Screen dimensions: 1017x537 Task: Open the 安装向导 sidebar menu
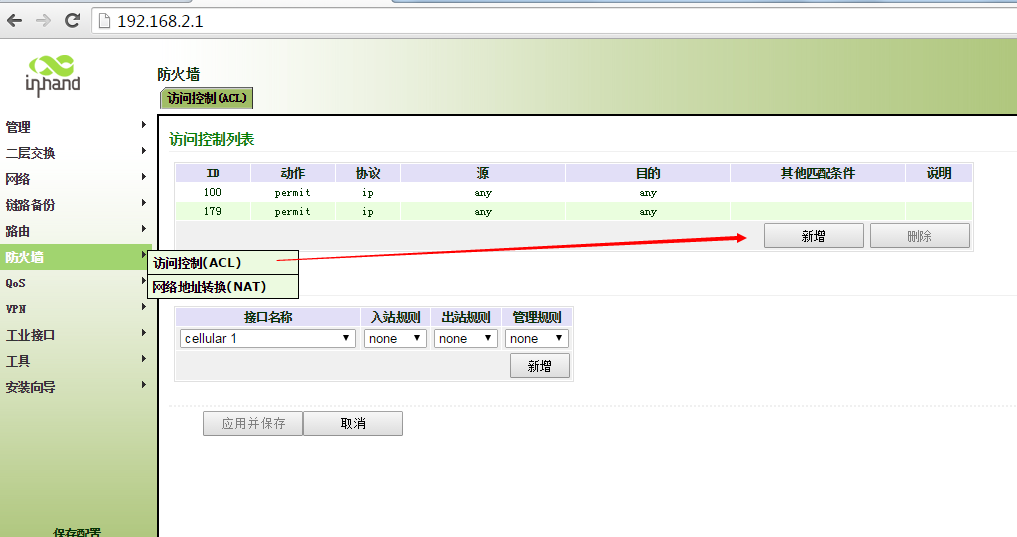(x=30, y=387)
